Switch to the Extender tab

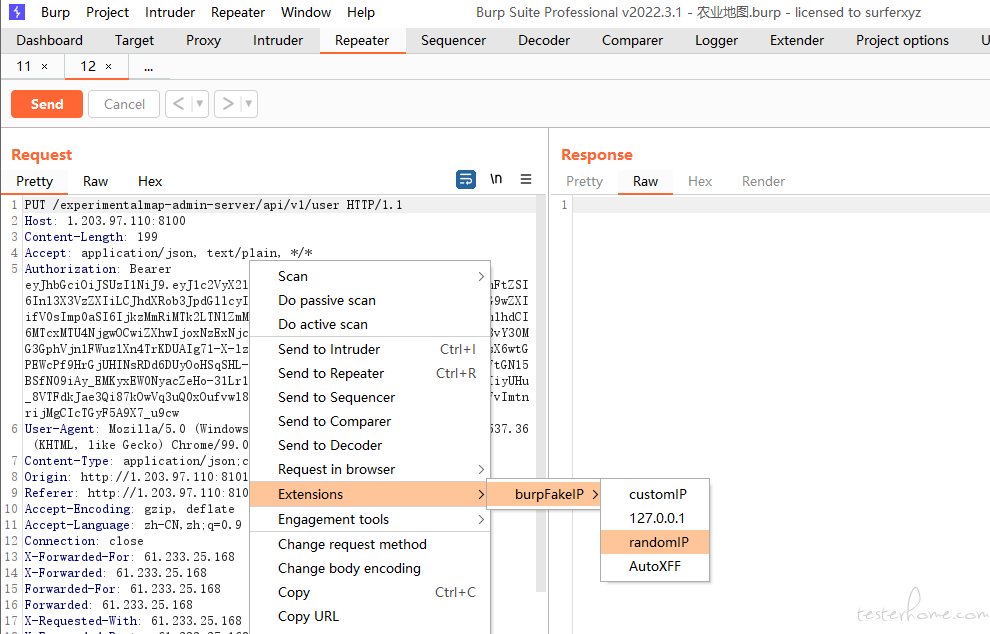(797, 40)
